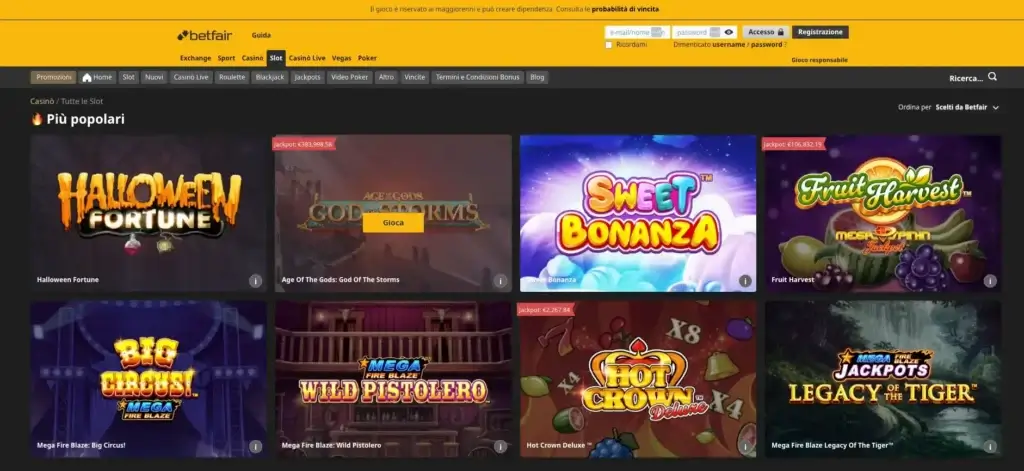Open the Jackpots category

point(308,77)
